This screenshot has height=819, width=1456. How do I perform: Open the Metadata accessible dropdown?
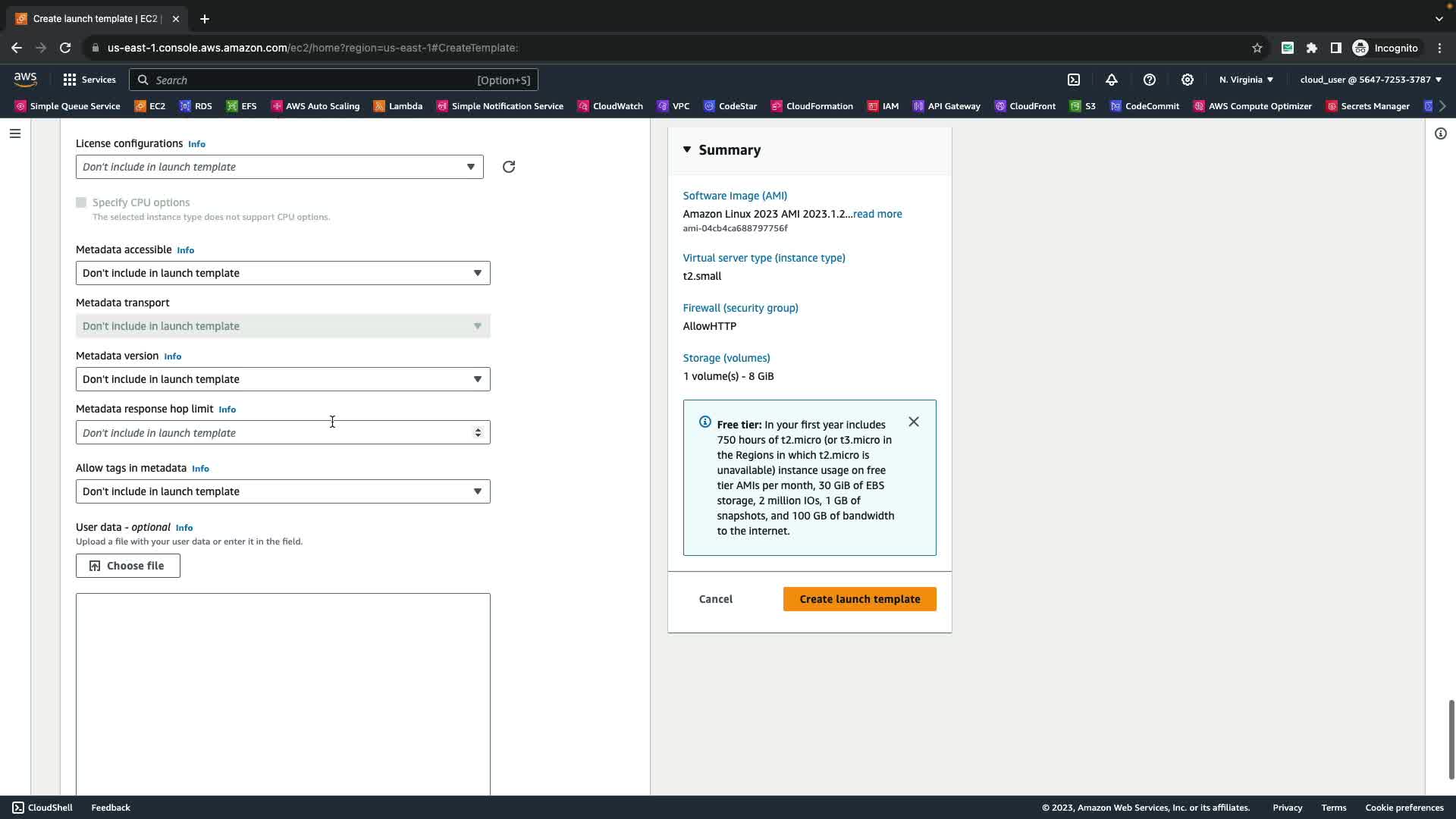(283, 273)
